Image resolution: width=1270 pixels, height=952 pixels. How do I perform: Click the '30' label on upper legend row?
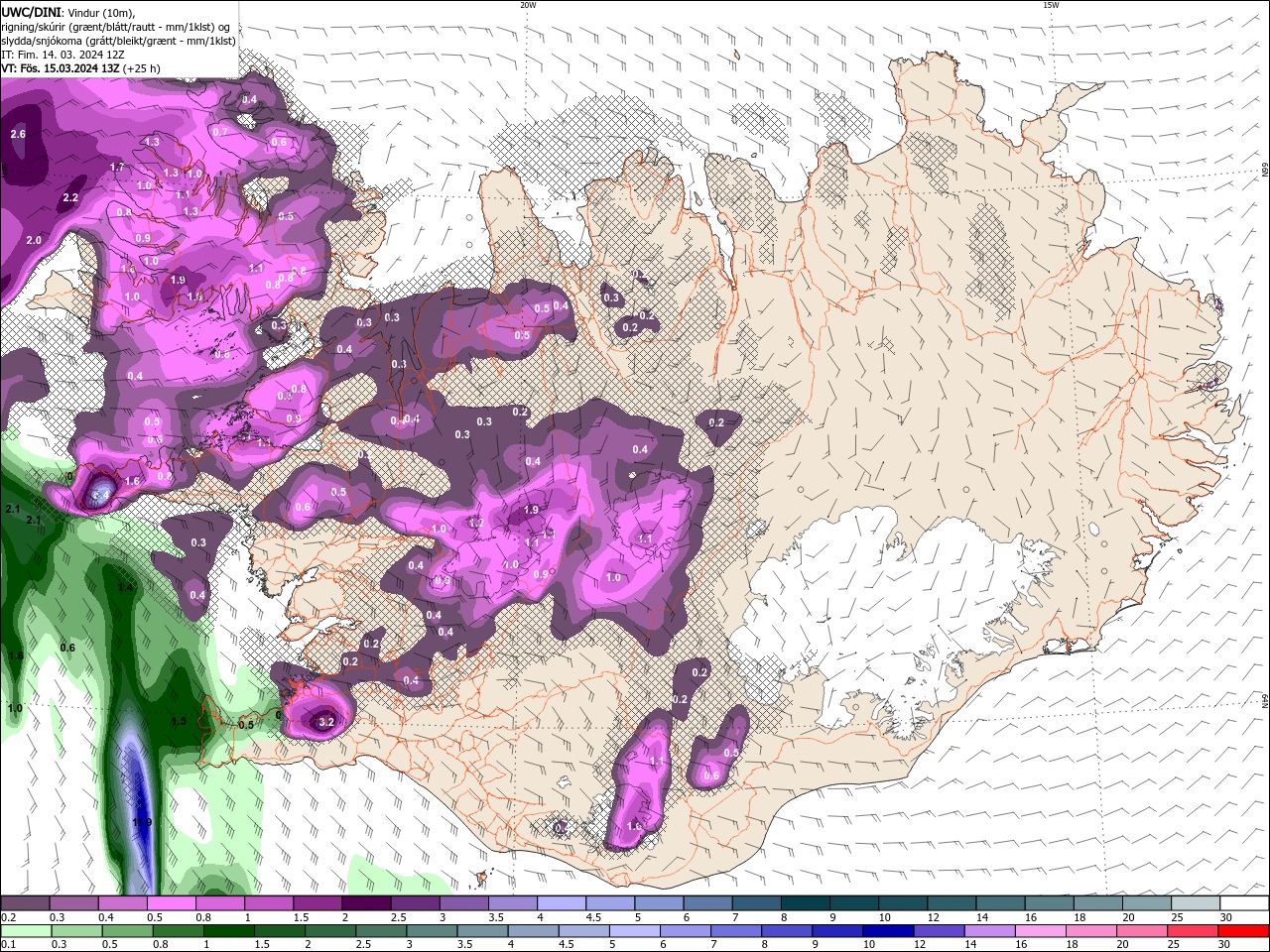point(1225,917)
